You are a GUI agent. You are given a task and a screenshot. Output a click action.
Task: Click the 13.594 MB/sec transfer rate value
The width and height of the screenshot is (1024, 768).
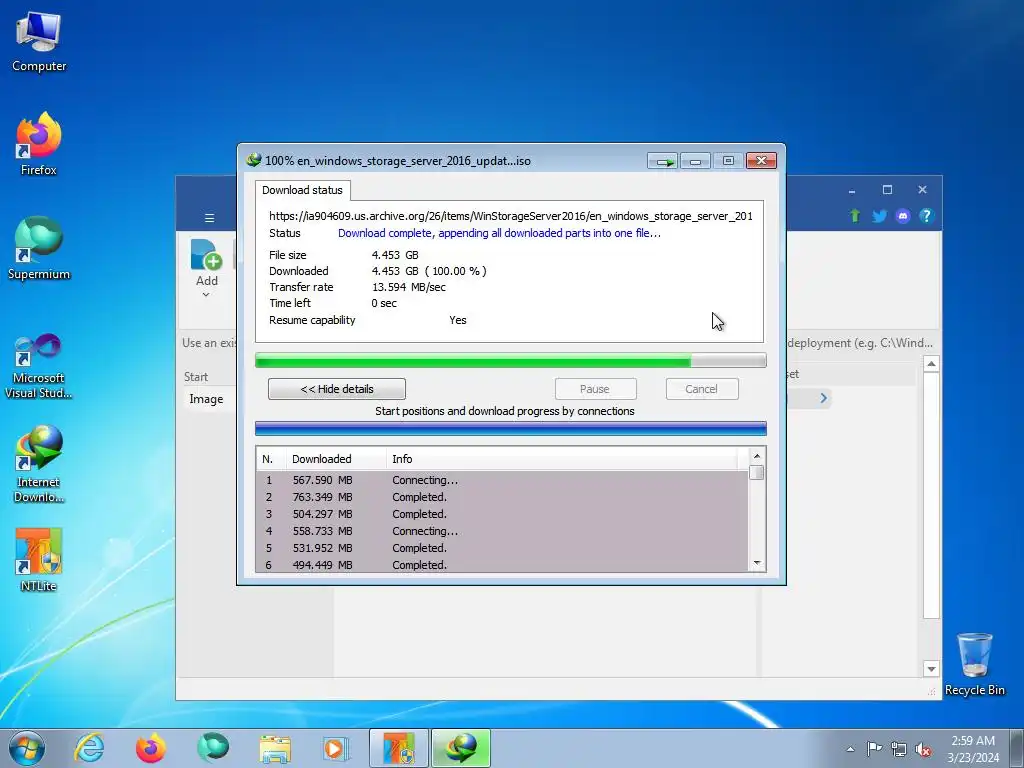pyautogui.click(x=409, y=287)
